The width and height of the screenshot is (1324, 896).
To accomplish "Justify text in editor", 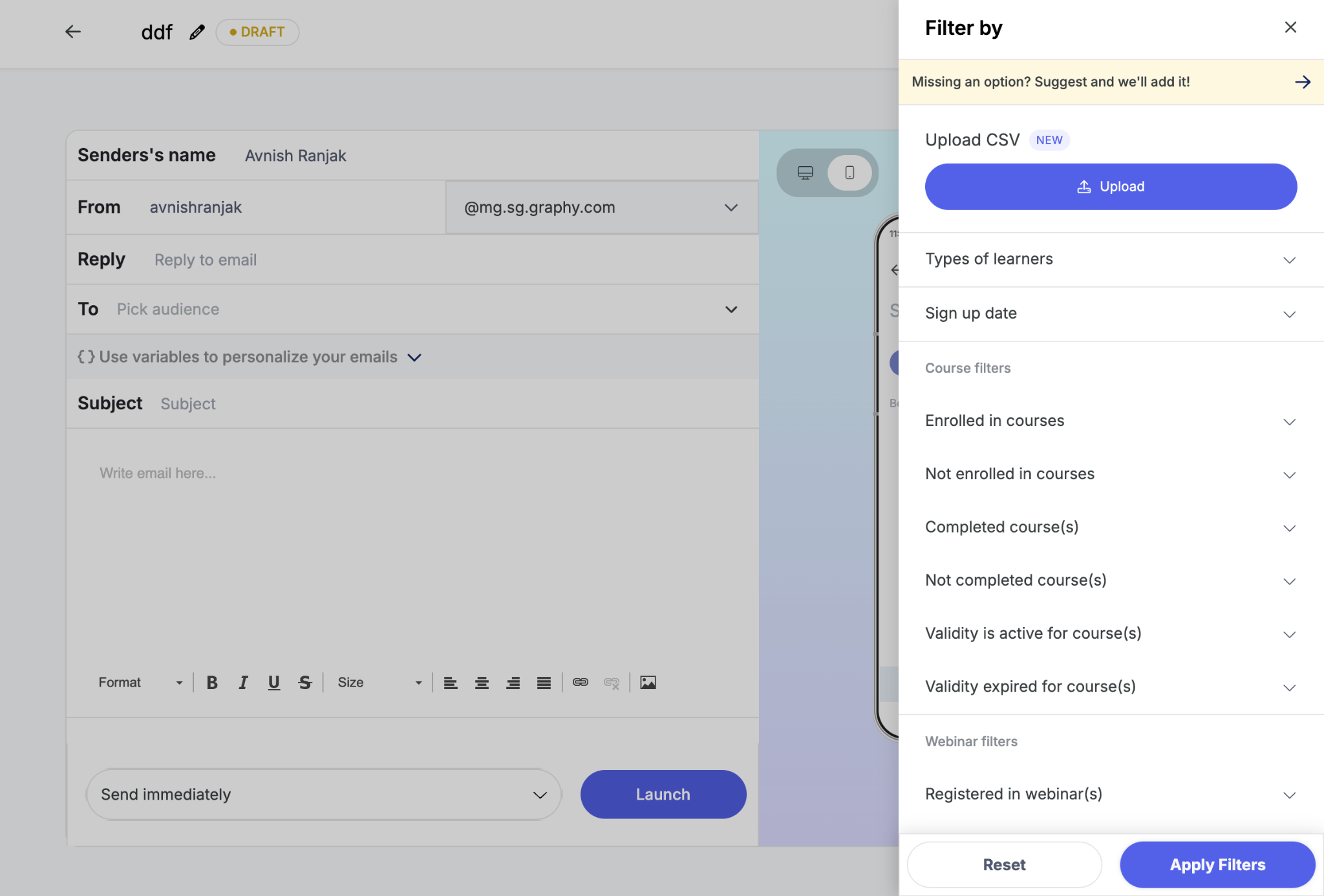I will point(544,683).
